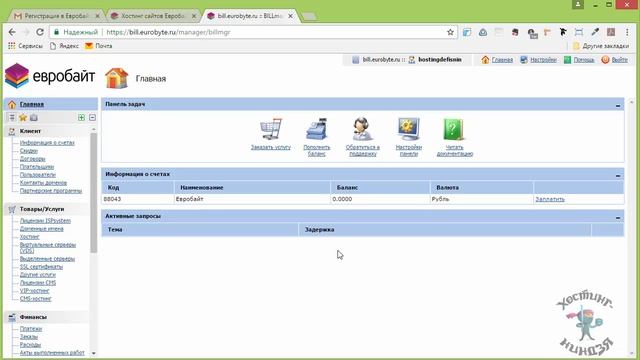Click the Выйти logout link
This screenshot has width=640, height=360.
pos(620,60)
